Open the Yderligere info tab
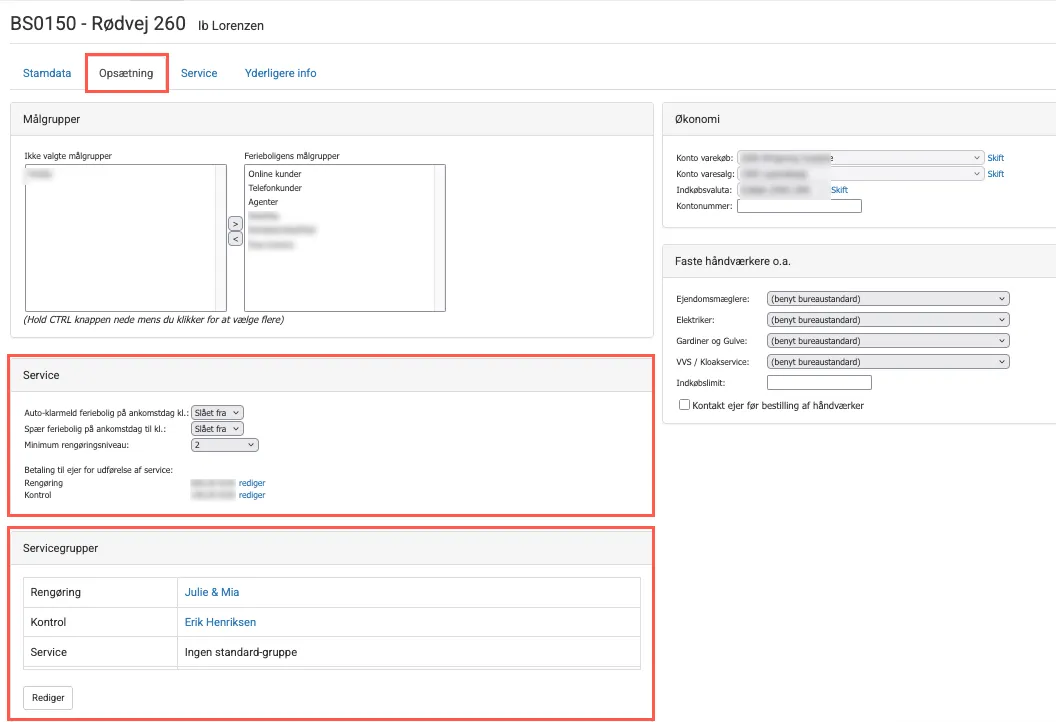This screenshot has width=1056, height=722. point(280,73)
